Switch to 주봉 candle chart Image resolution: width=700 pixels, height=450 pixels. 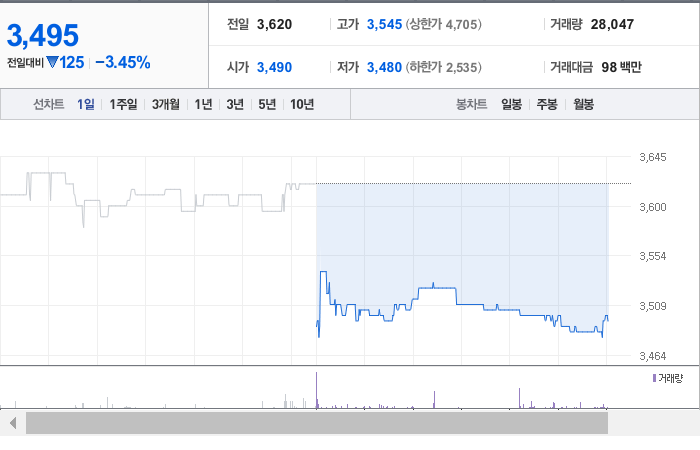(547, 104)
